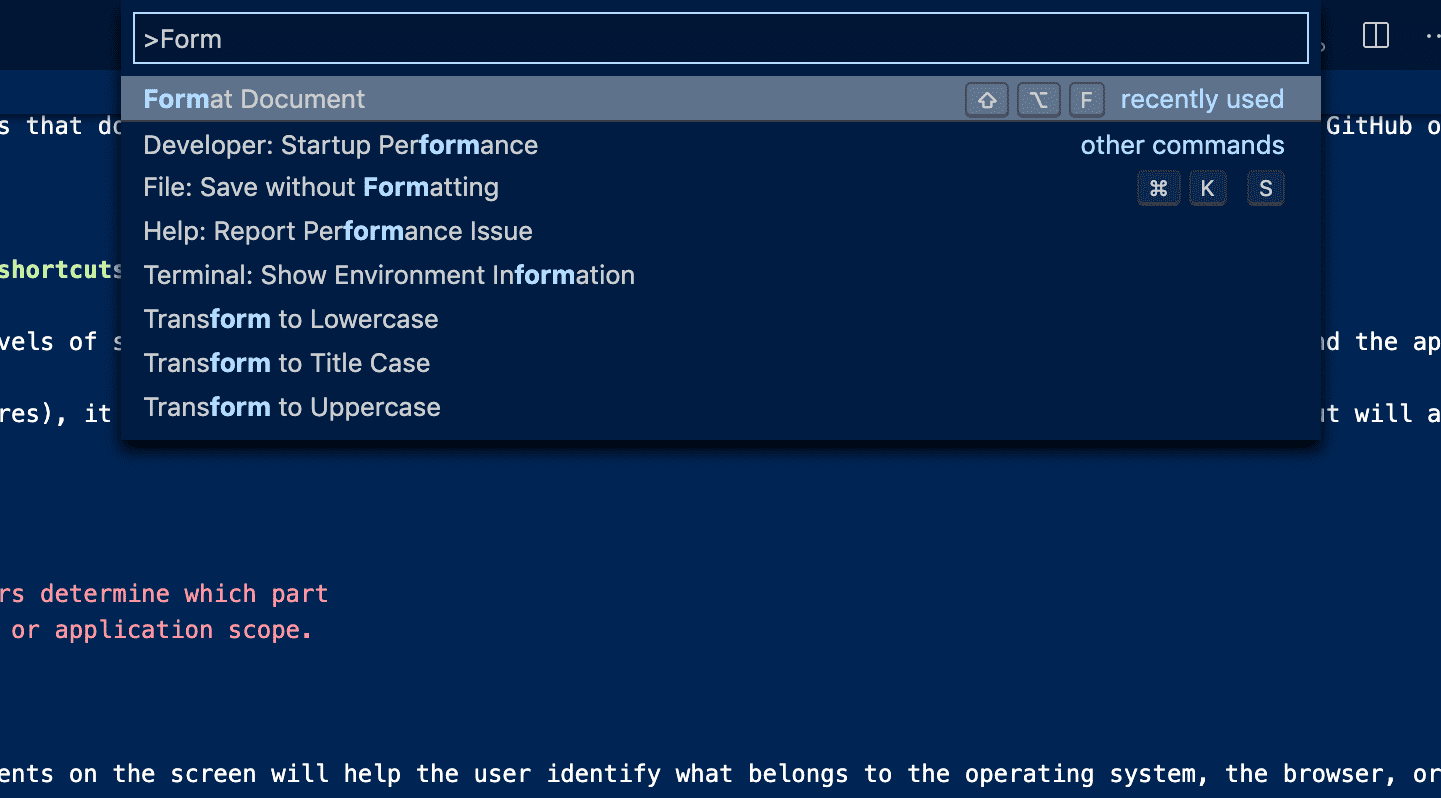Select Transform to Title Case
Viewport: 1441px width, 798px height.
(x=286, y=363)
